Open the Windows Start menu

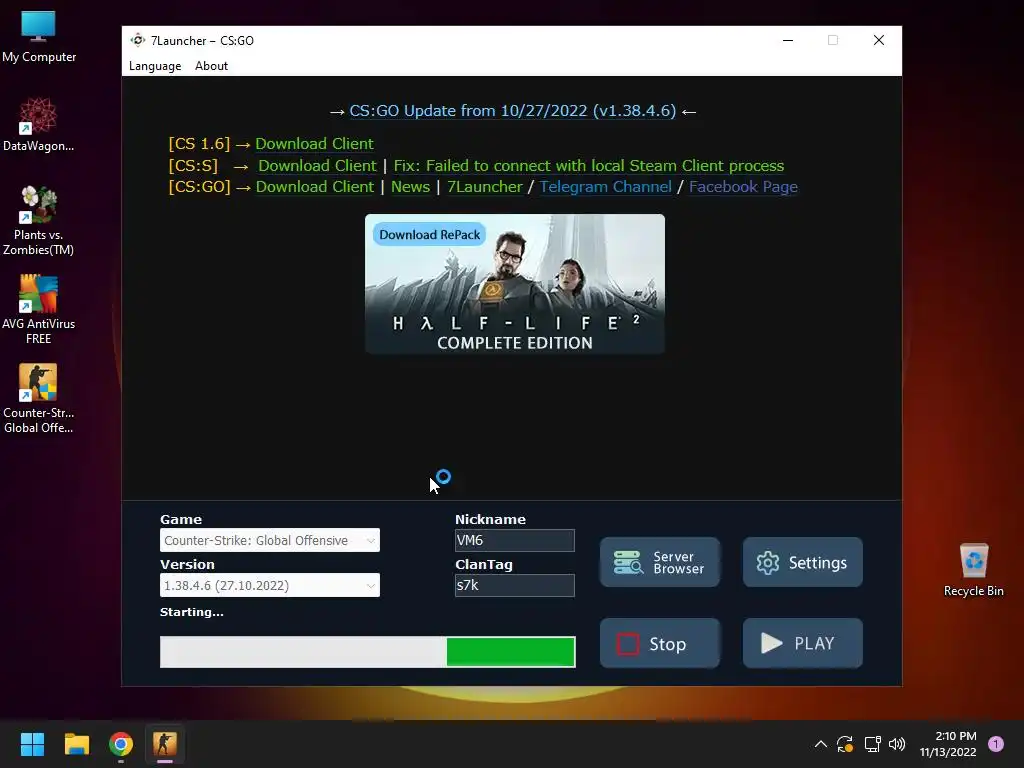[32, 744]
